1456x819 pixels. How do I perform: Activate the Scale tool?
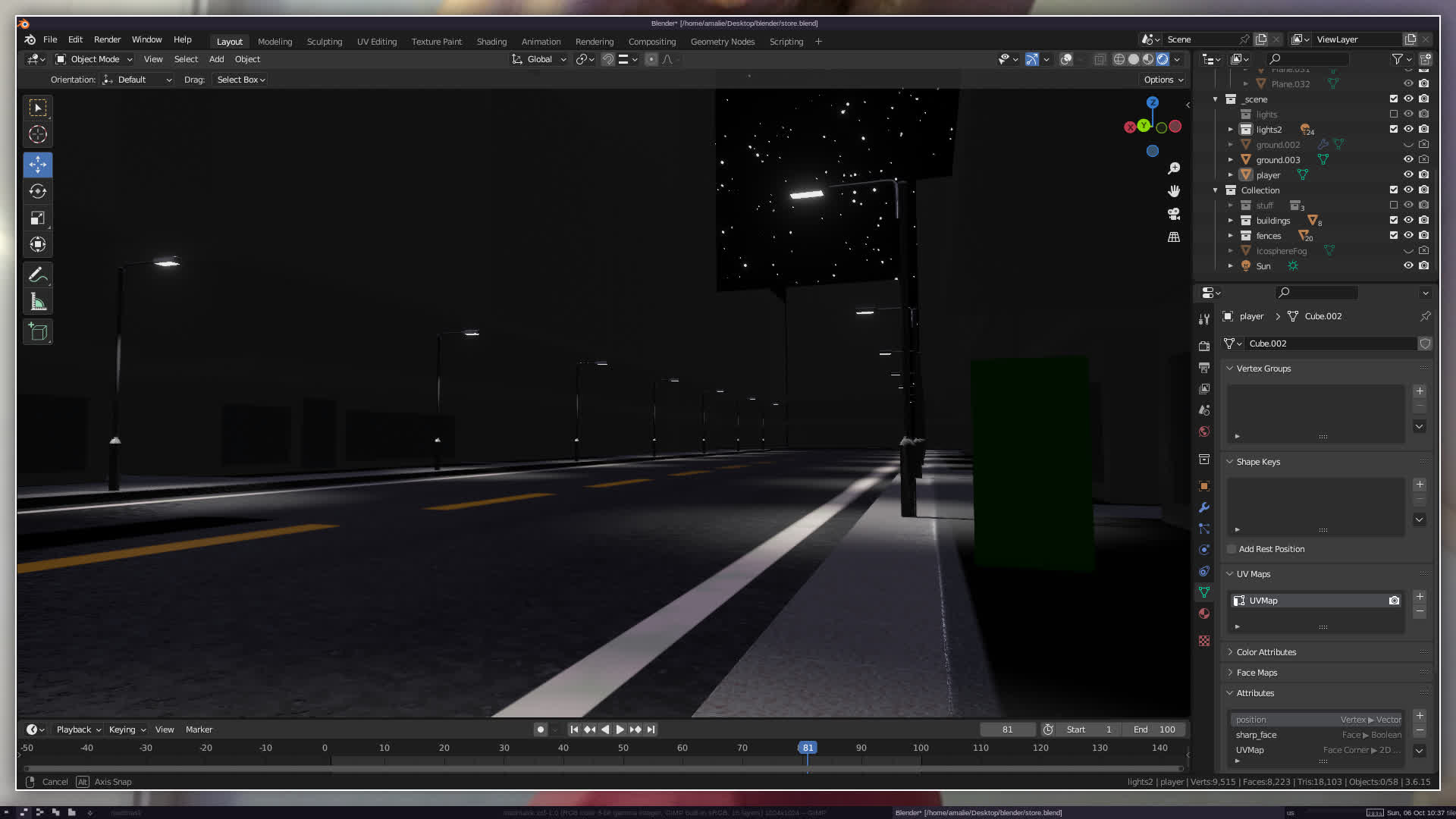[38, 218]
